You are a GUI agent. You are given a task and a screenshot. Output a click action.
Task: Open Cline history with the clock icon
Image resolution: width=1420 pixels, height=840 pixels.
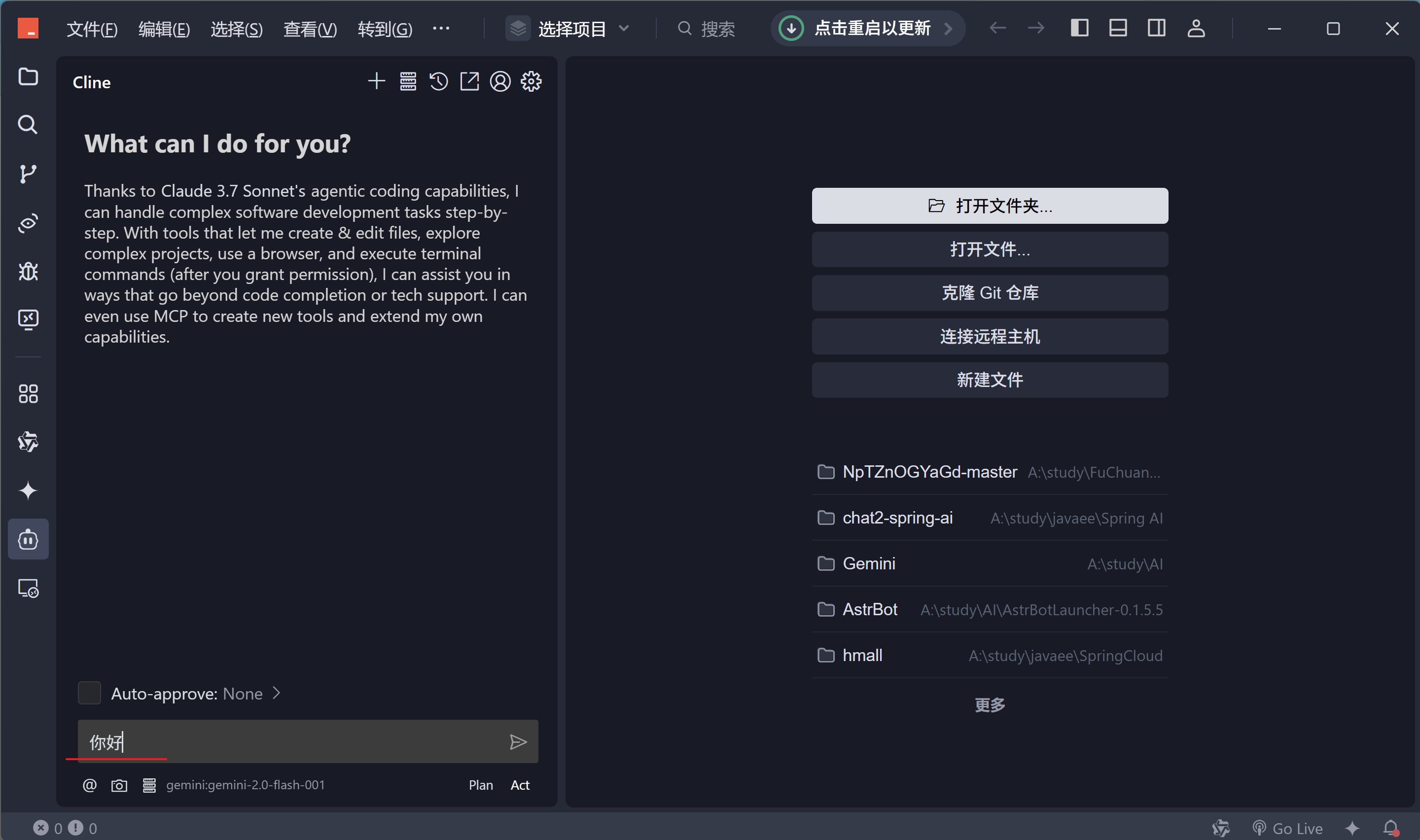coord(439,81)
